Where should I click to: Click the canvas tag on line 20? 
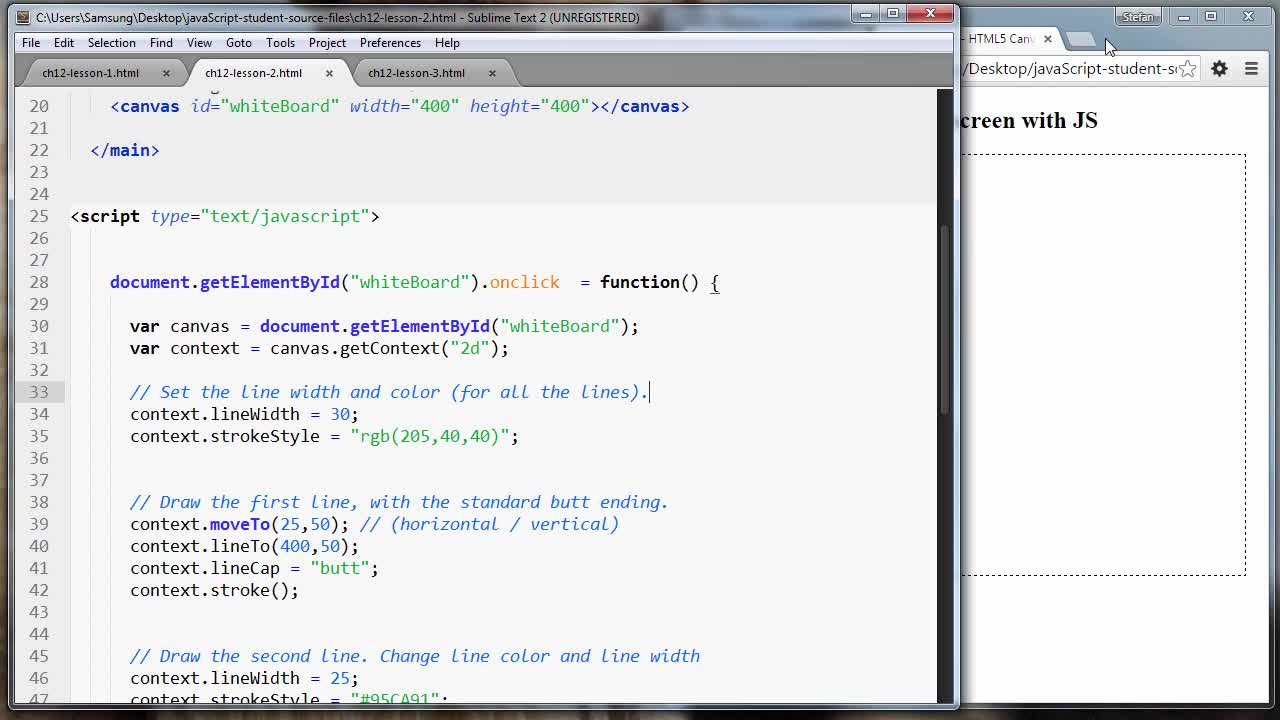[400, 106]
